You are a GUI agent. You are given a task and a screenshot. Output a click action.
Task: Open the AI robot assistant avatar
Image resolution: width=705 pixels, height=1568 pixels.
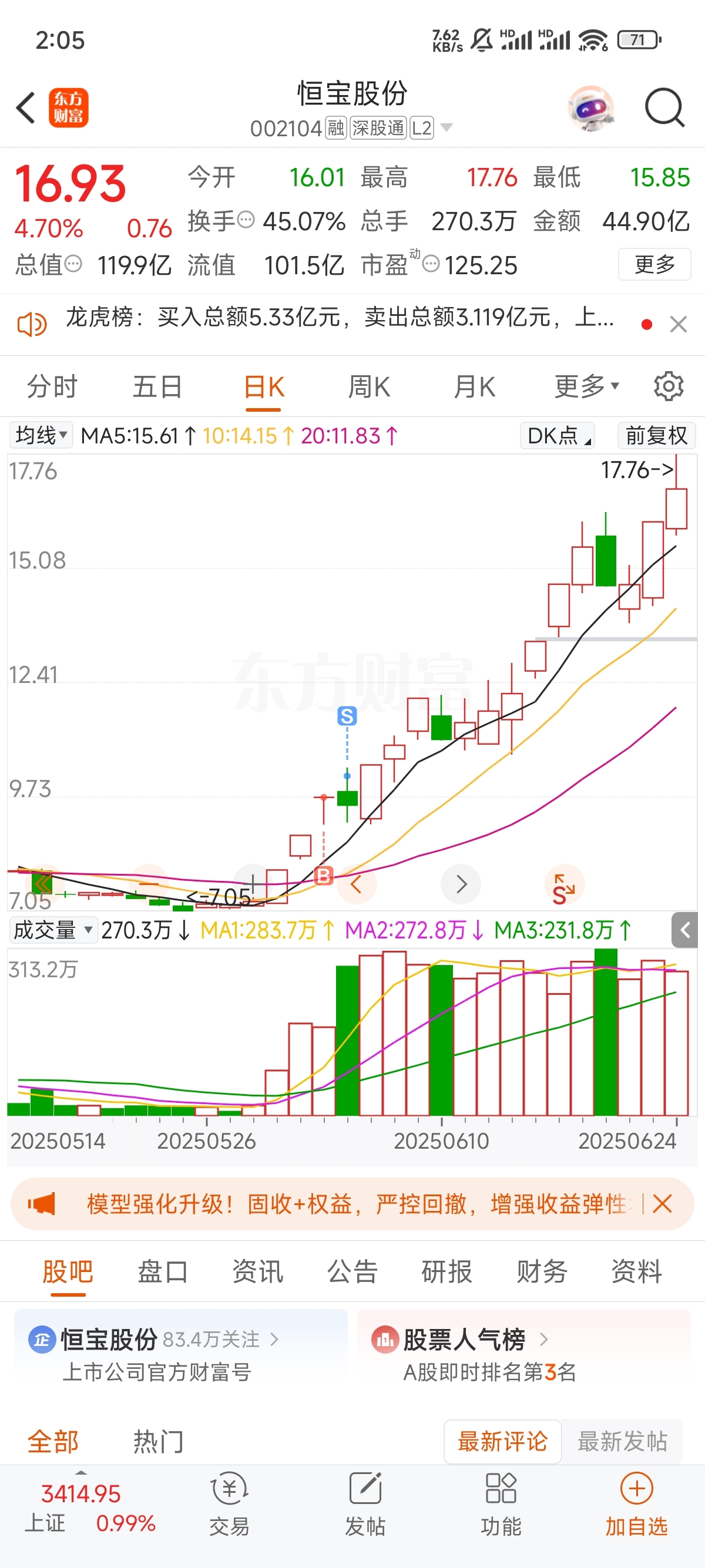click(x=590, y=108)
